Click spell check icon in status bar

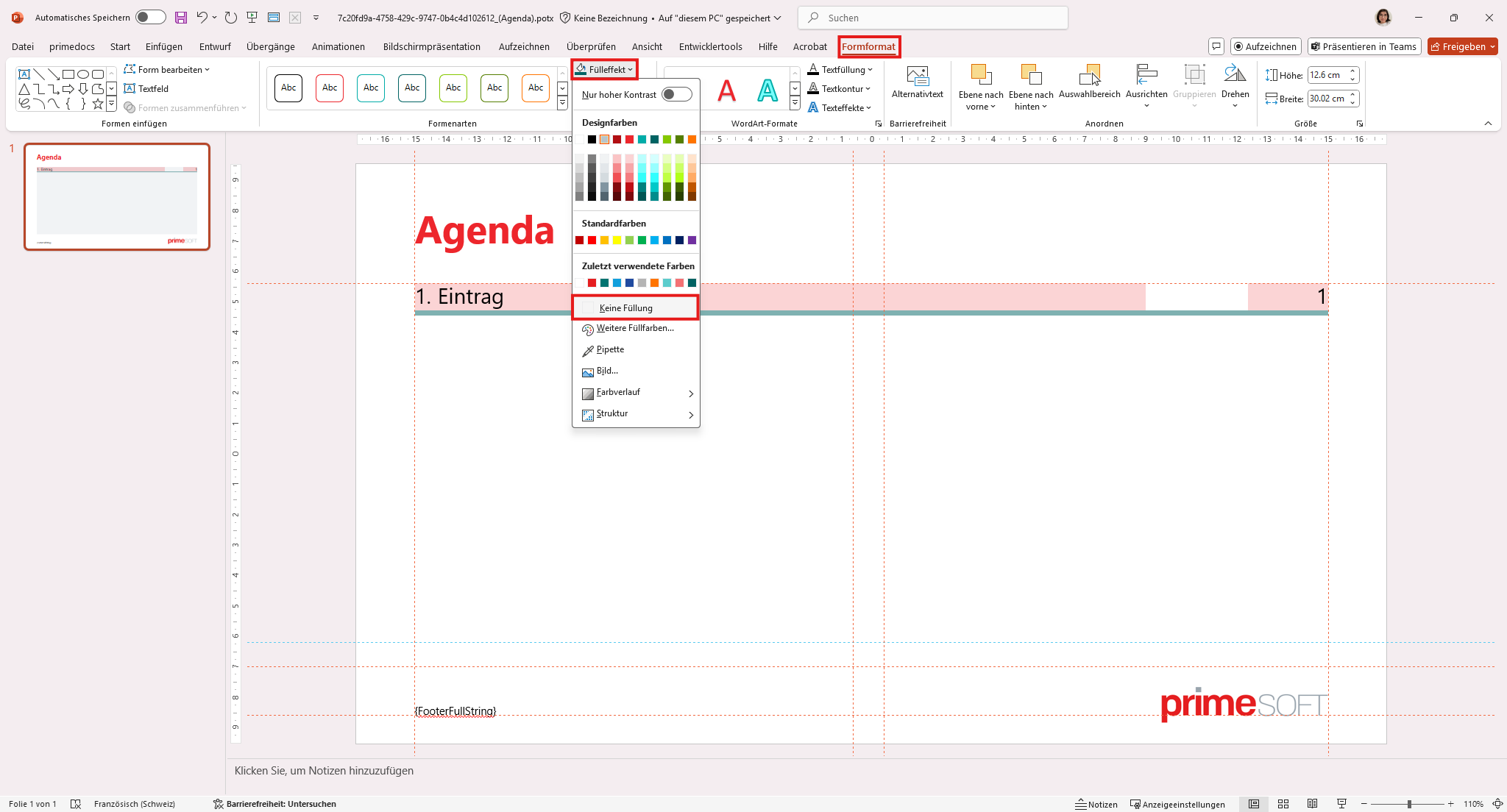[75, 804]
